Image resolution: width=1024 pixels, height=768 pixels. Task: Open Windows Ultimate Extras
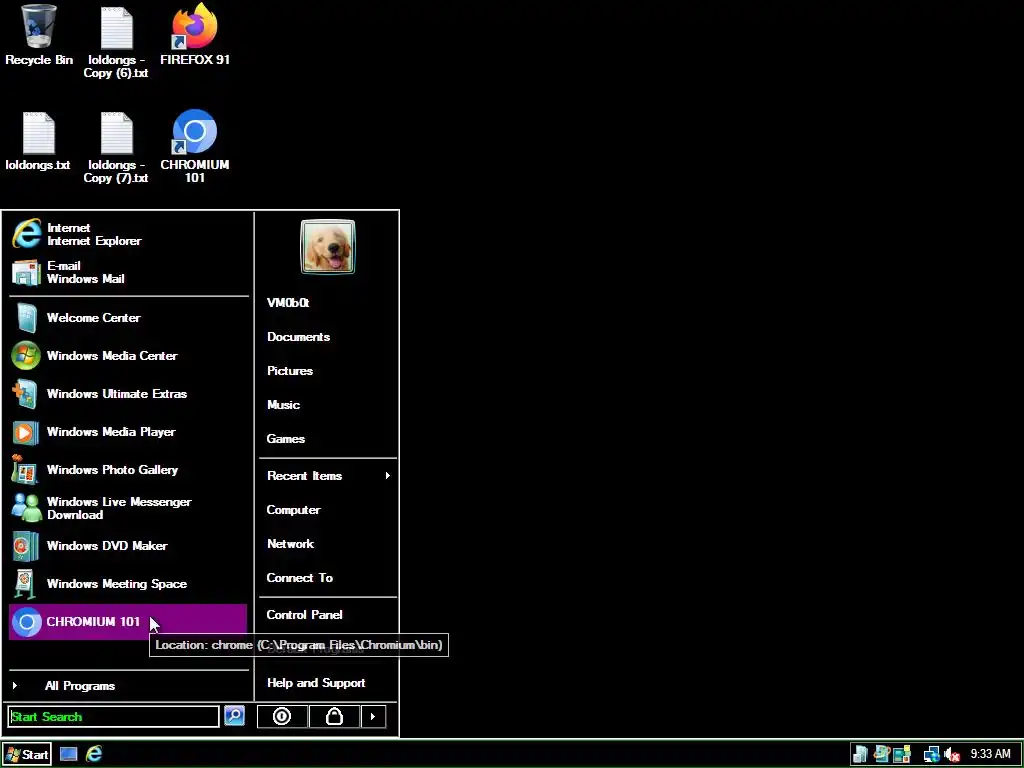point(129,394)
